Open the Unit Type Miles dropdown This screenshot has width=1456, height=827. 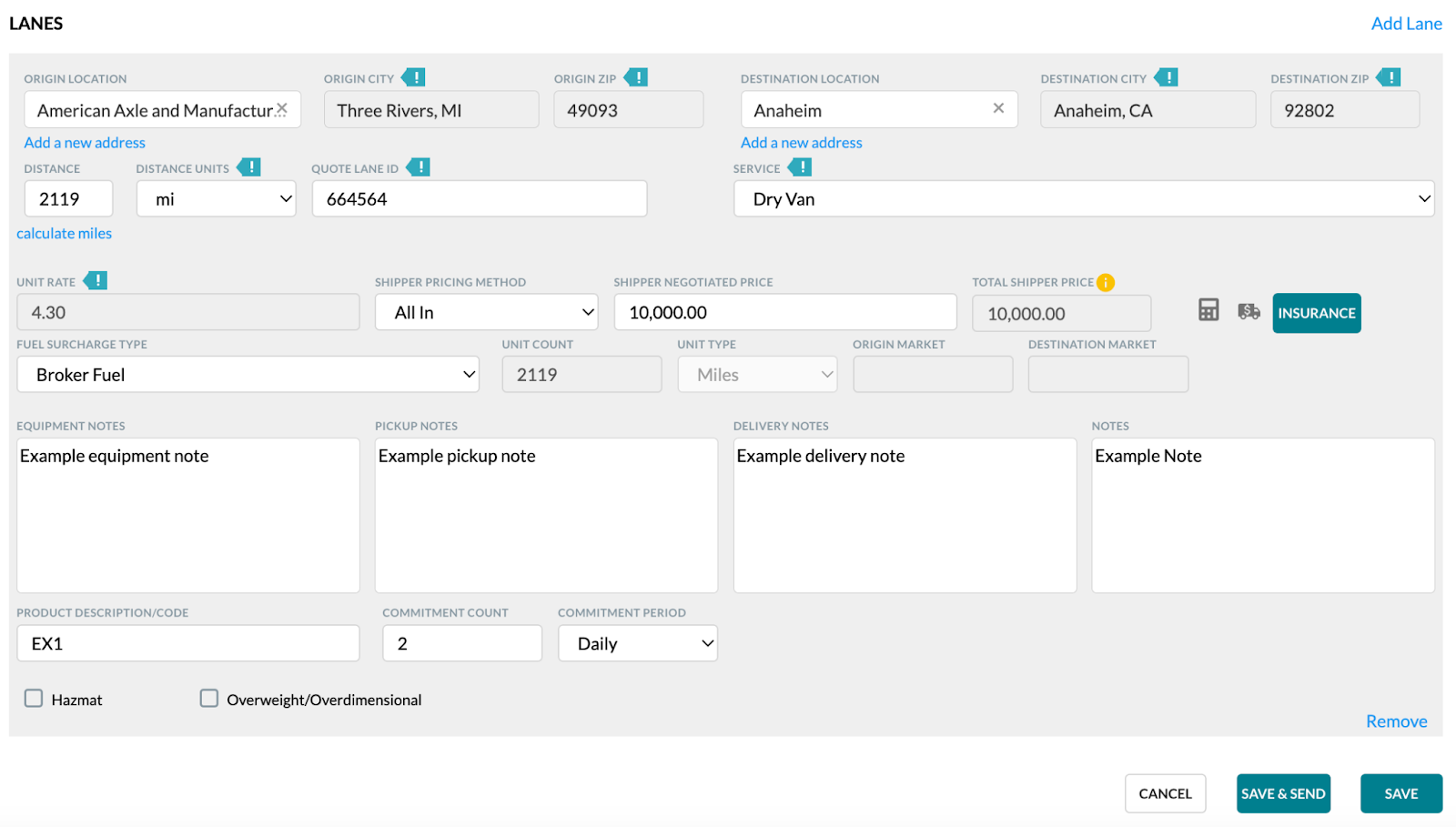tap(757, 374)
